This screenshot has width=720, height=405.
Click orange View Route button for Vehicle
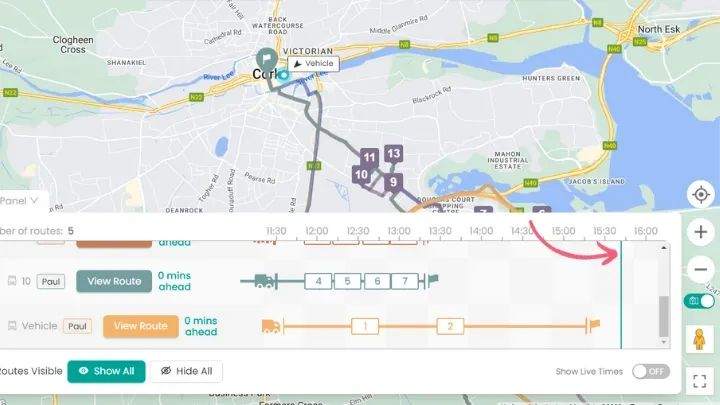click(x=141, y=326)
